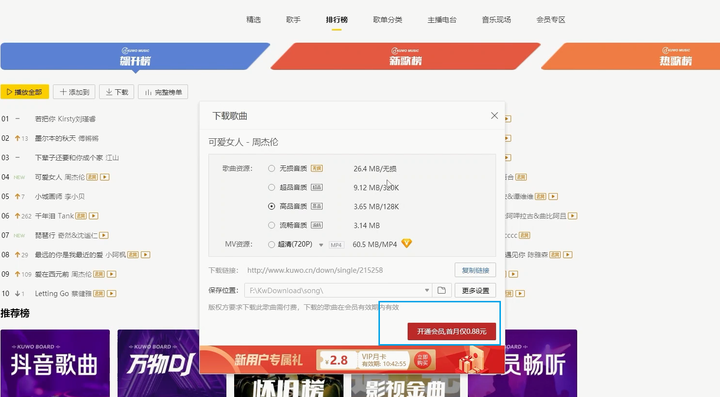This screenshot has width=720, height=397.
Task: Click song row 01 by Kirsty刘瑾睿
Action: point(65,119)
